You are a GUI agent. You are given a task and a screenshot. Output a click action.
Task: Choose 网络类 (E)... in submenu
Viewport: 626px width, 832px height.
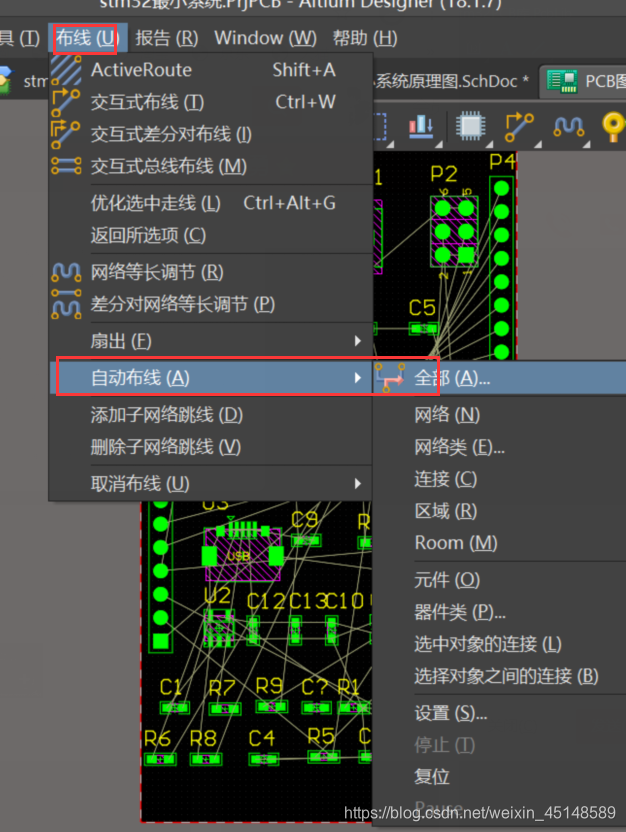500,447
